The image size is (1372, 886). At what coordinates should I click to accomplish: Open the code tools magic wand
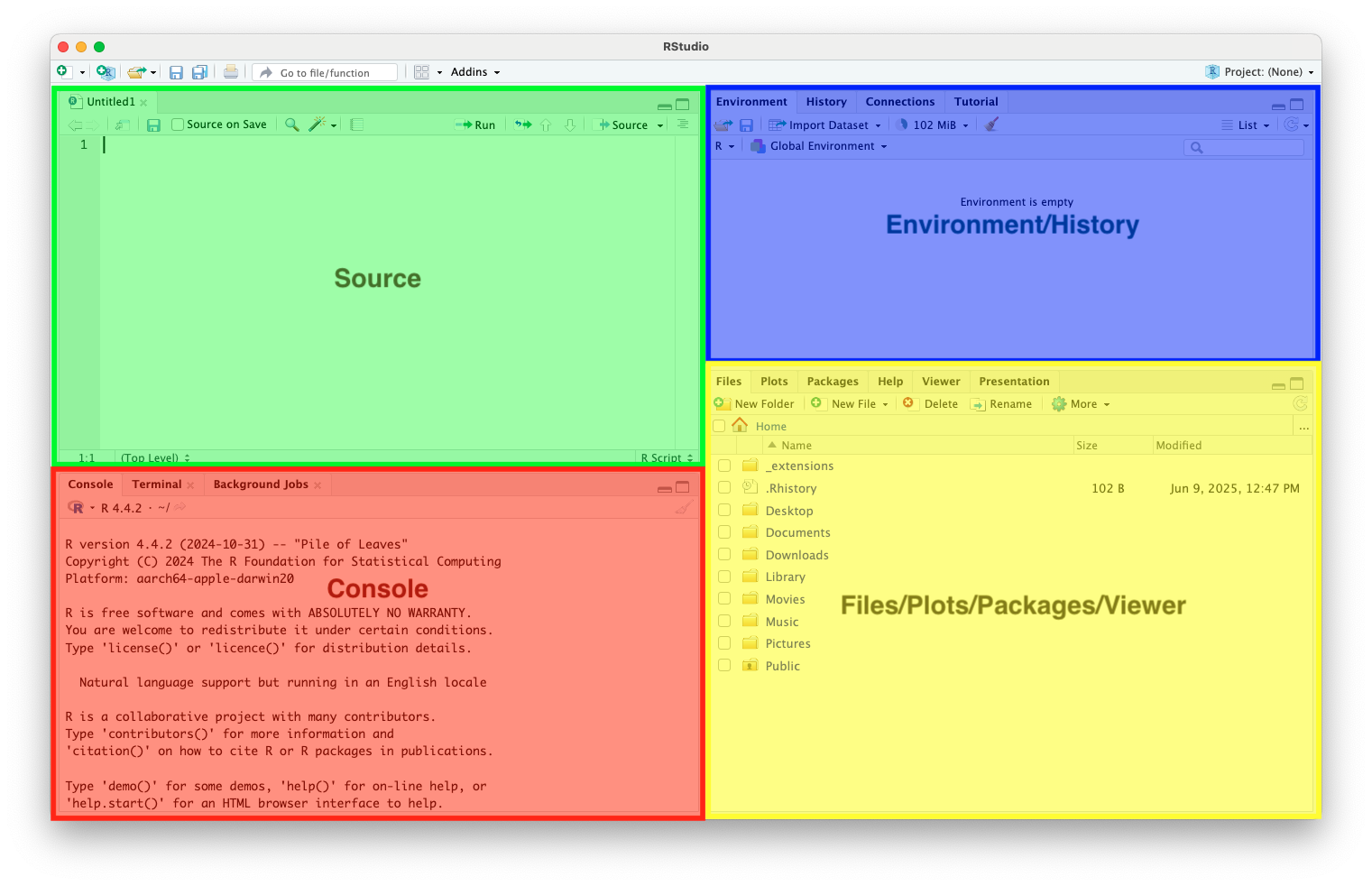pos(318,125)
